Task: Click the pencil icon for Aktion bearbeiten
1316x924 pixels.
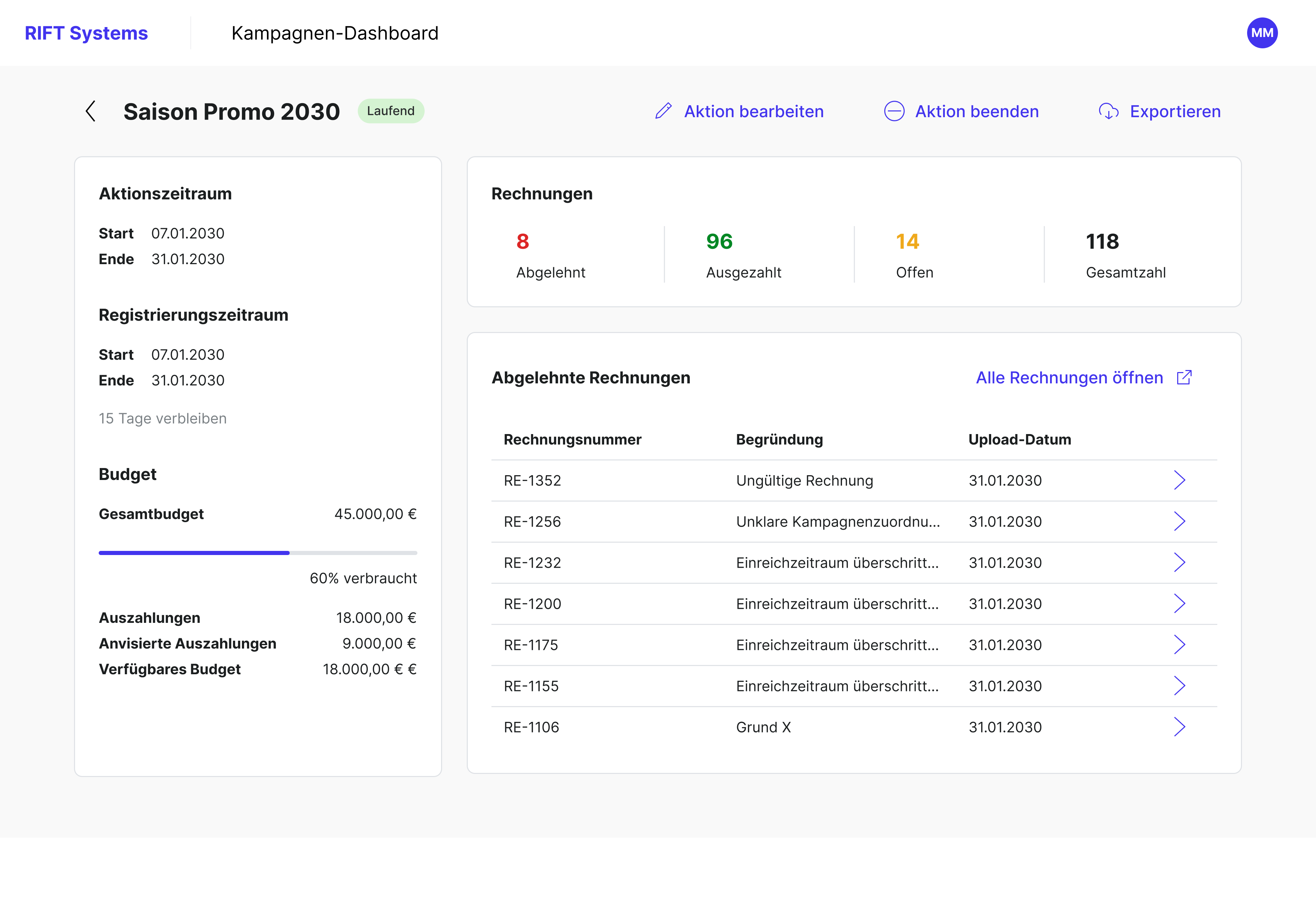Action: (663, 111)
